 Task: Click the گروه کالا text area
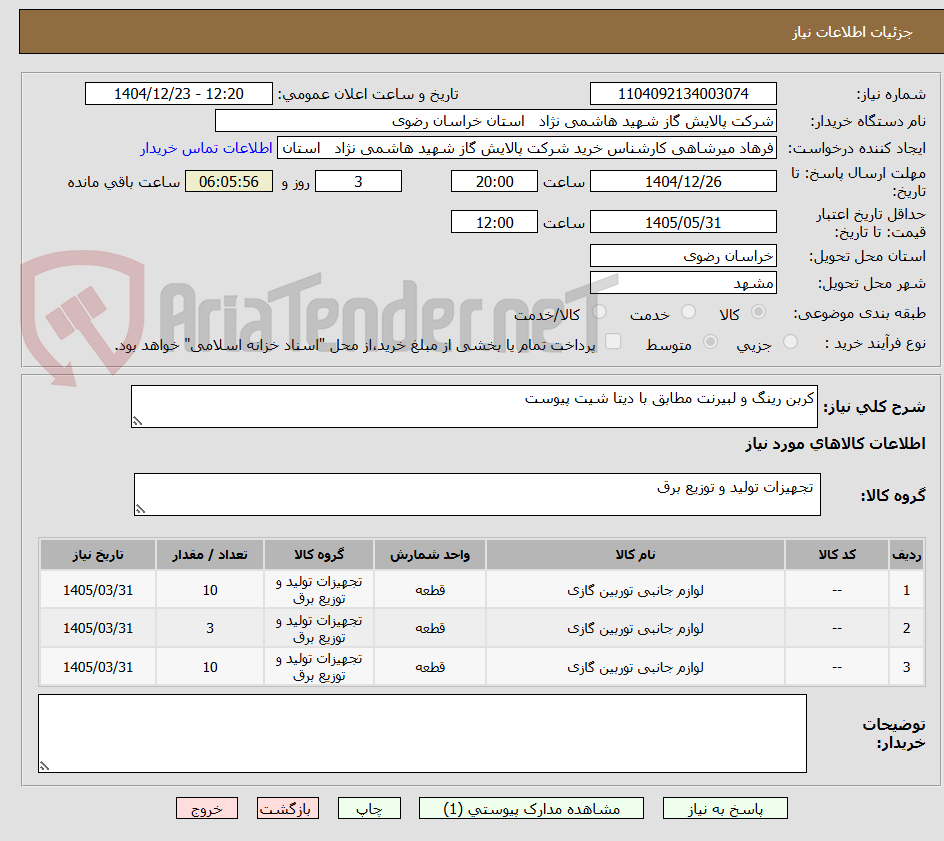point(477,494)
